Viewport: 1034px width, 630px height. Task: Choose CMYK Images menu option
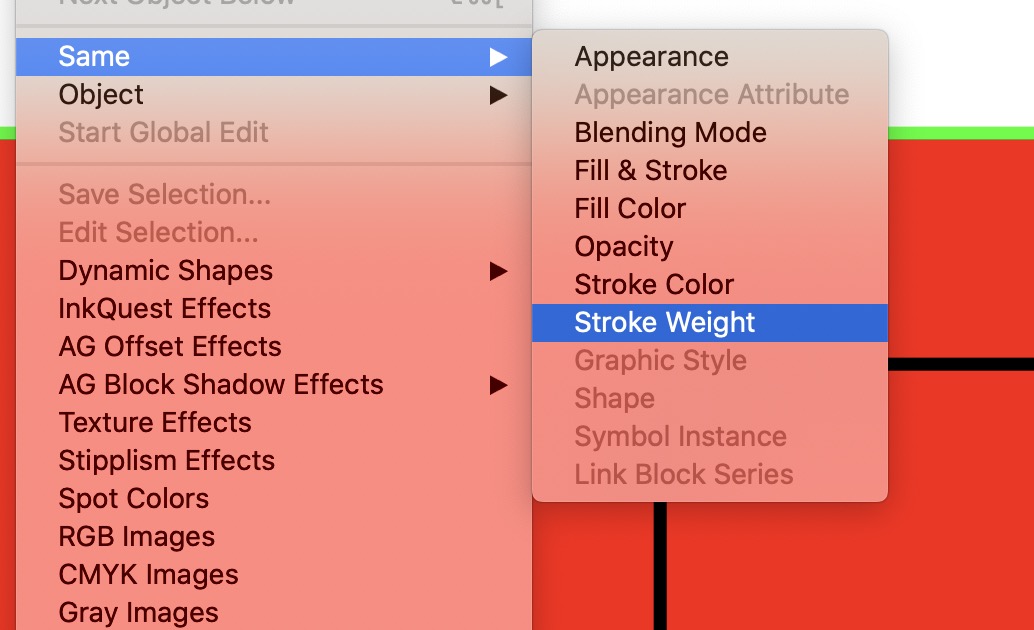[148, 575]
